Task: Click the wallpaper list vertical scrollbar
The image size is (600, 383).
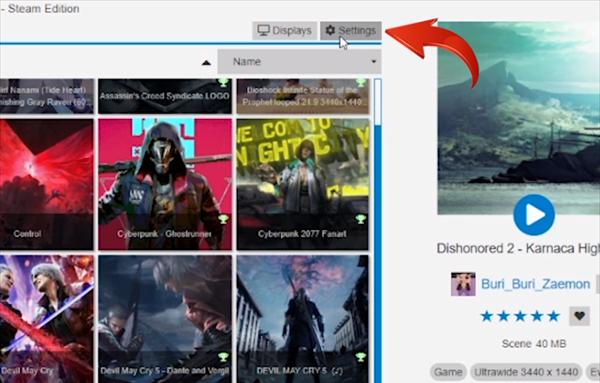Action: [378, 230]
